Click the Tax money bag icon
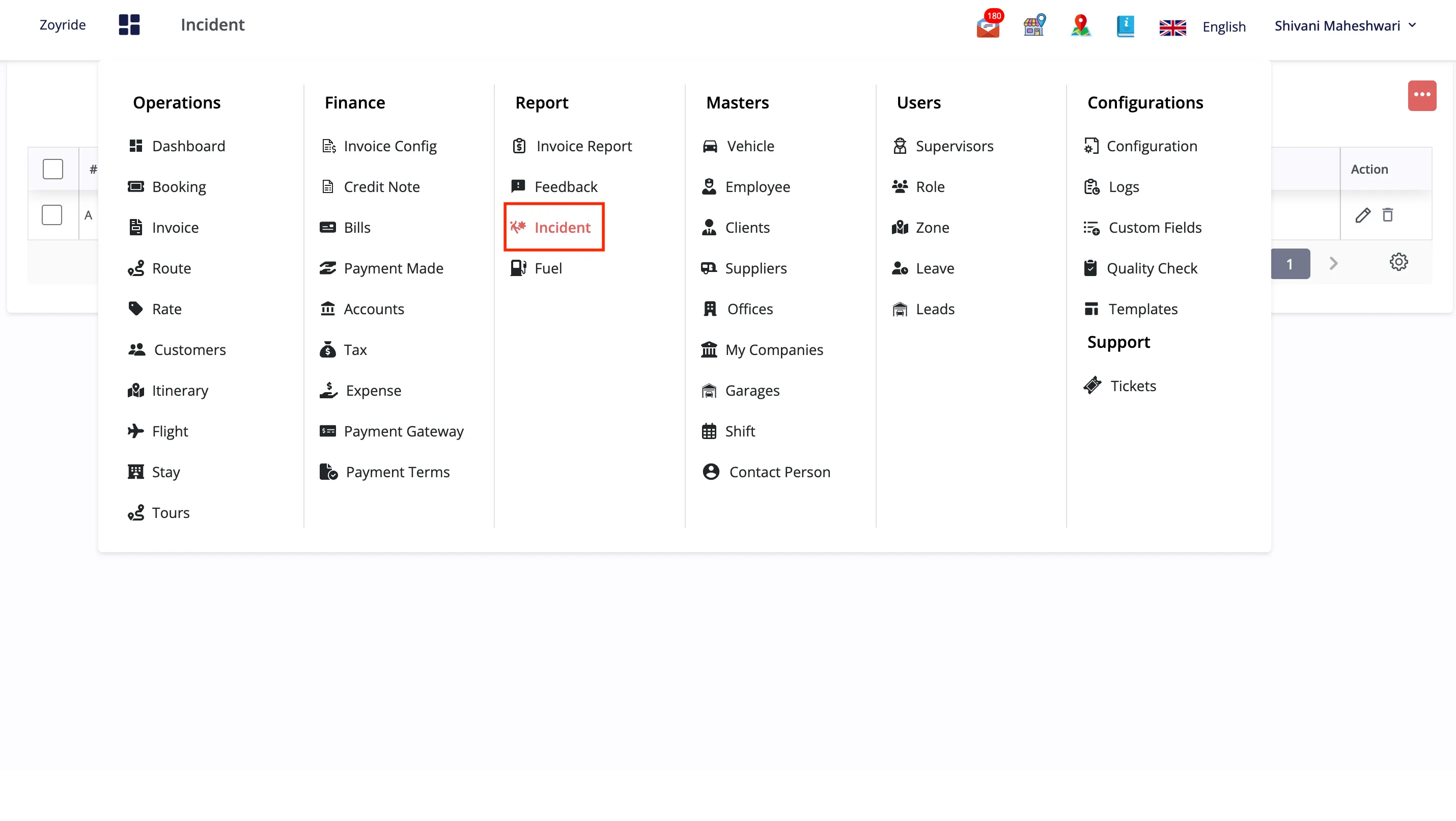The height and width of the screenshot is (821, 1456). (x=327, y=349)
